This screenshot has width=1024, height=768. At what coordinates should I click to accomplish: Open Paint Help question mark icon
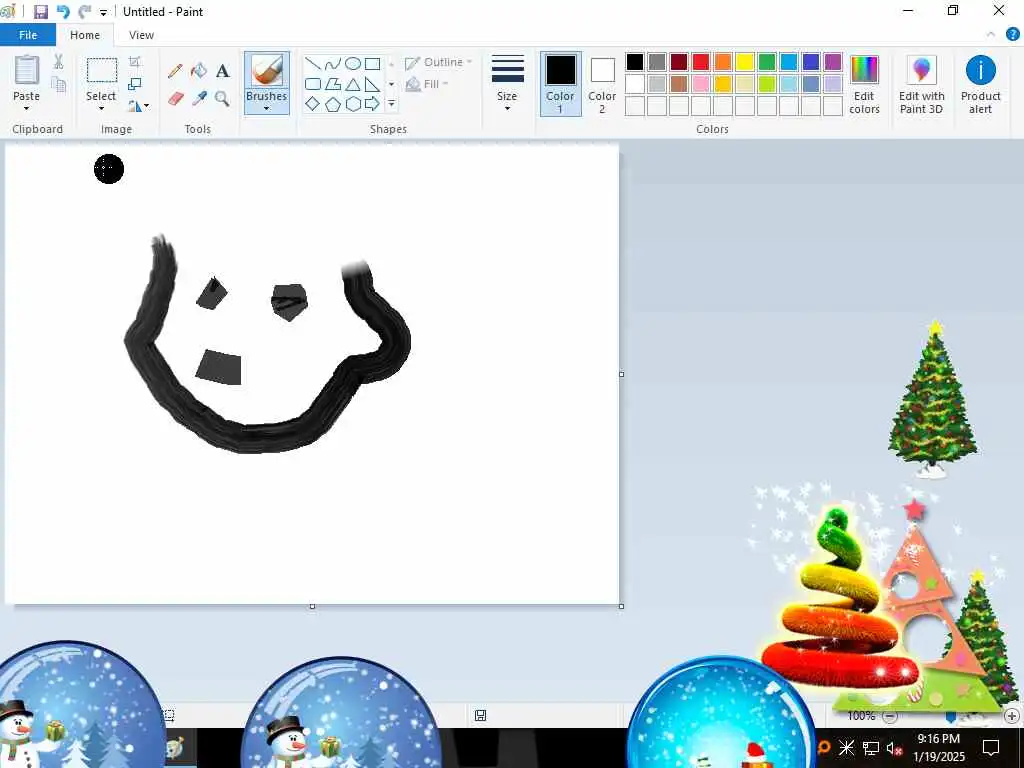(x=1012, y=35)
